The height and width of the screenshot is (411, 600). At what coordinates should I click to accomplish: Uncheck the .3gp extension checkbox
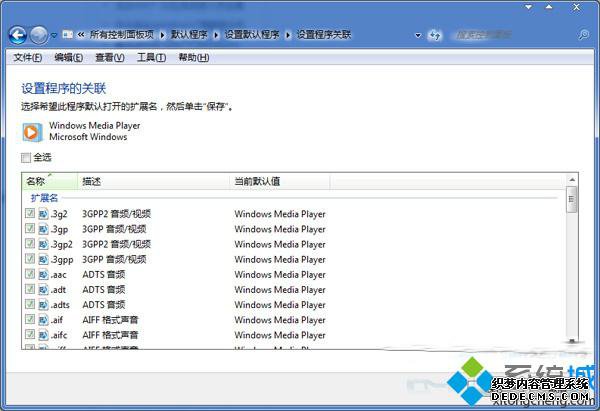(30, 228)
